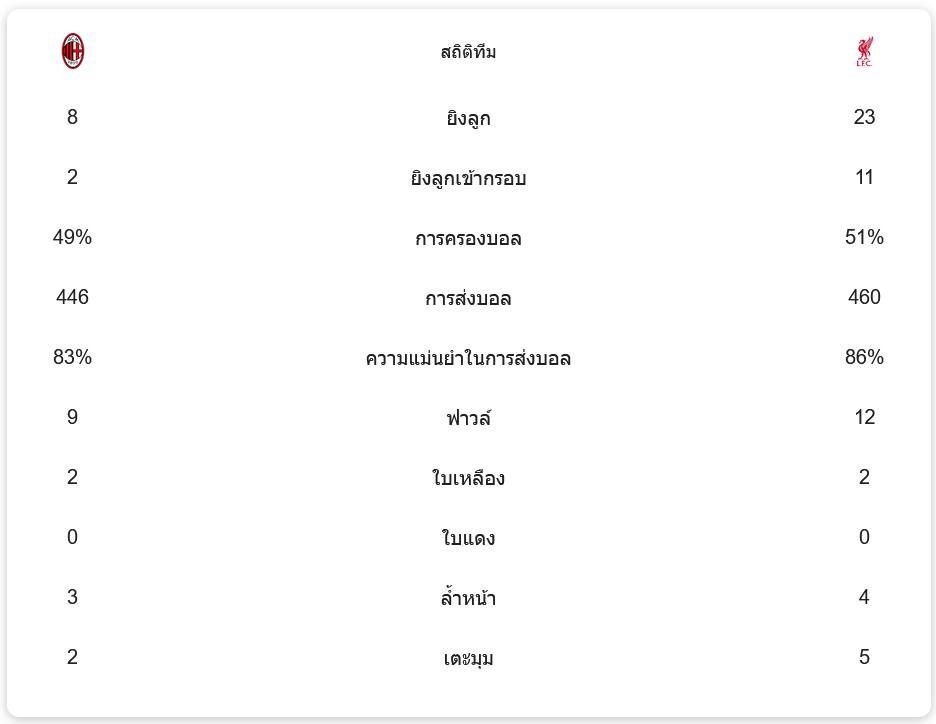Select the ยิงลูกเข้ากรอบ row label
This screenshot has width=936, height=724.
click(x=468, y=179)
